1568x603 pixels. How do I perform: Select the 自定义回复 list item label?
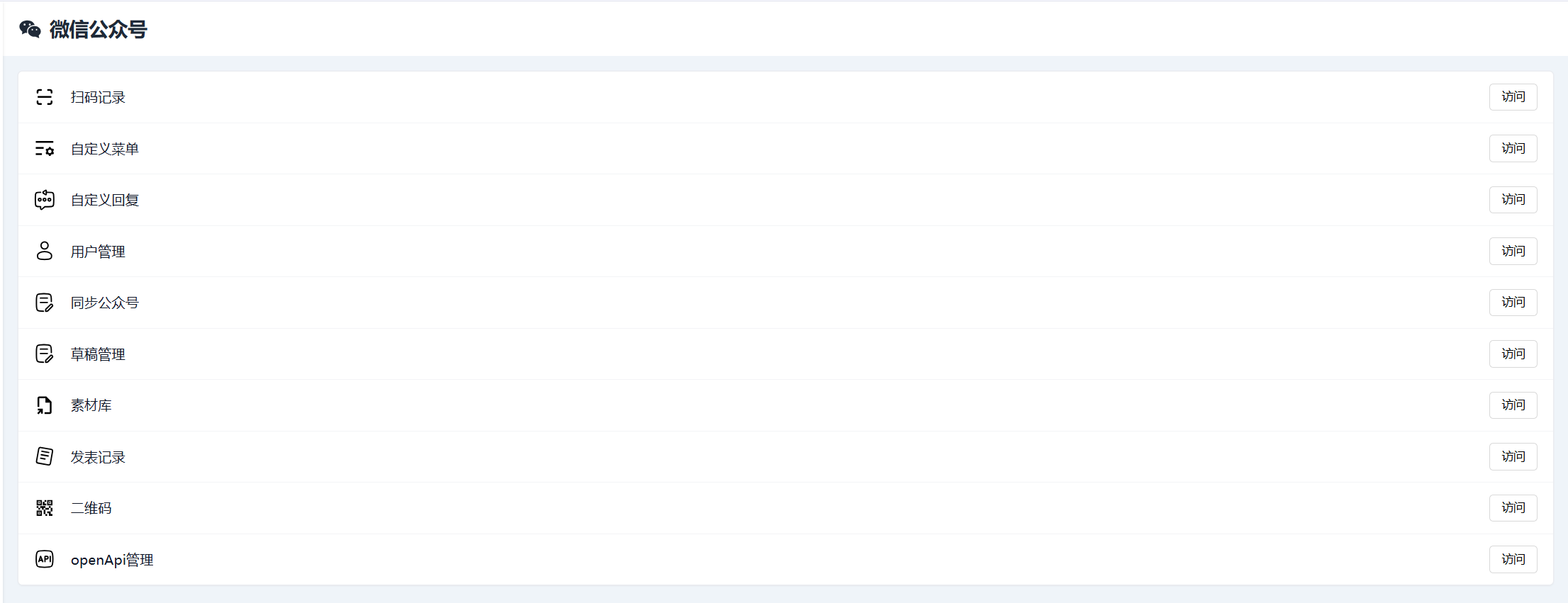pos(105,201)
